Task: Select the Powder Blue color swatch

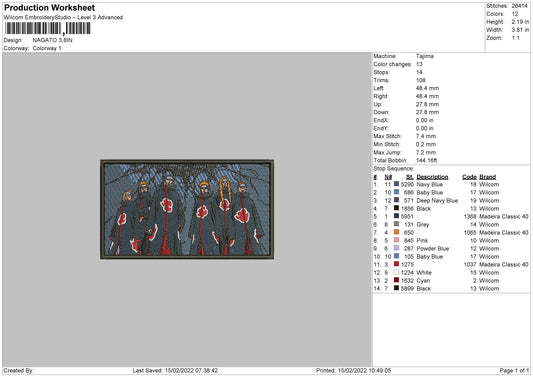Action: 396,248
